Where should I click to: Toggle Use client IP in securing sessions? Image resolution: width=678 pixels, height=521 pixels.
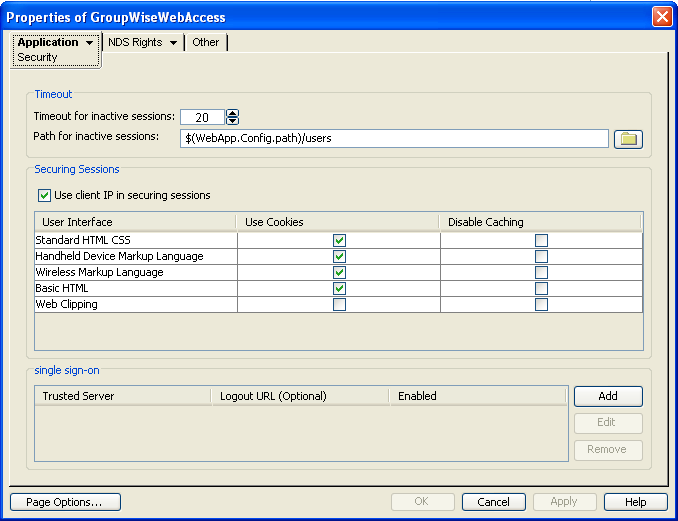[x=44, y=195]
